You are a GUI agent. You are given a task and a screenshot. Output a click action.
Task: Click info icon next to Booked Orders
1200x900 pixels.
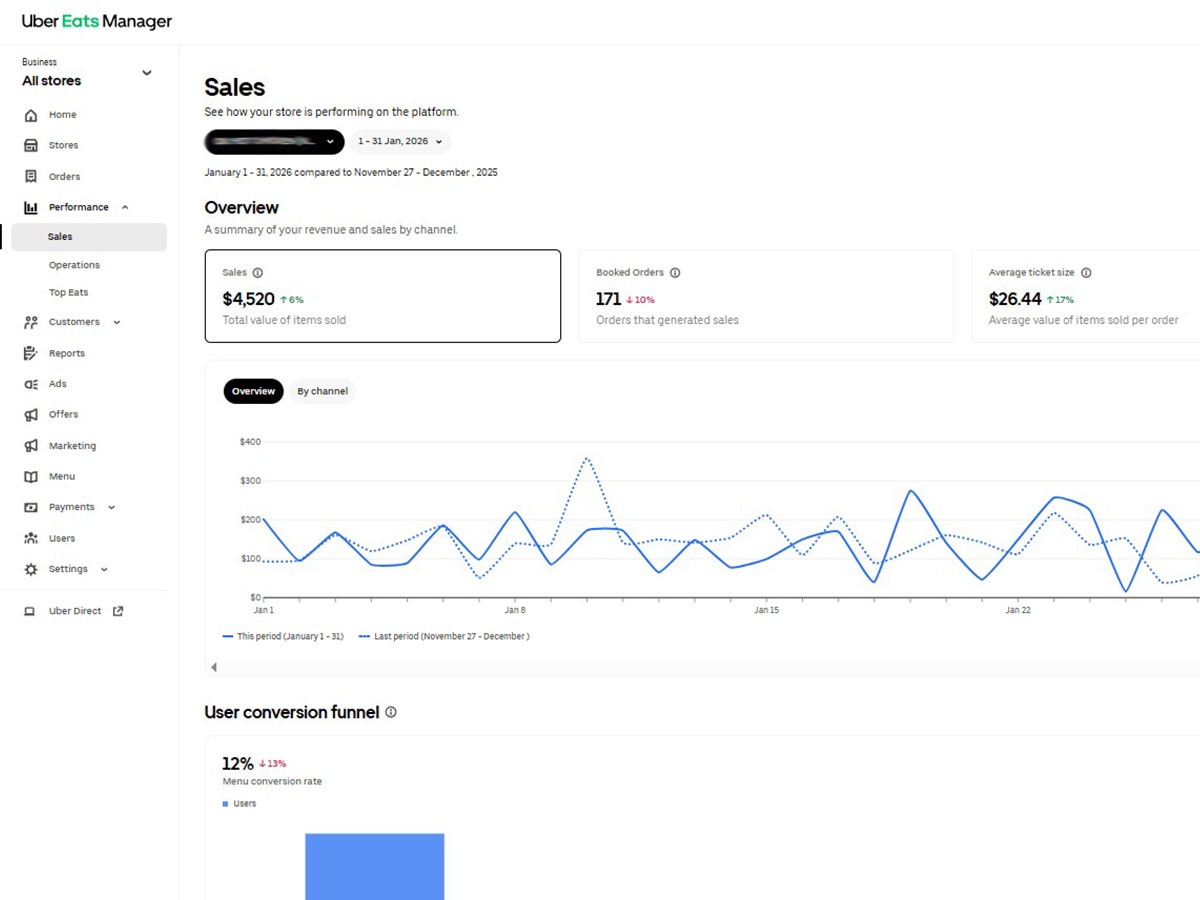[x=675, y=273]
